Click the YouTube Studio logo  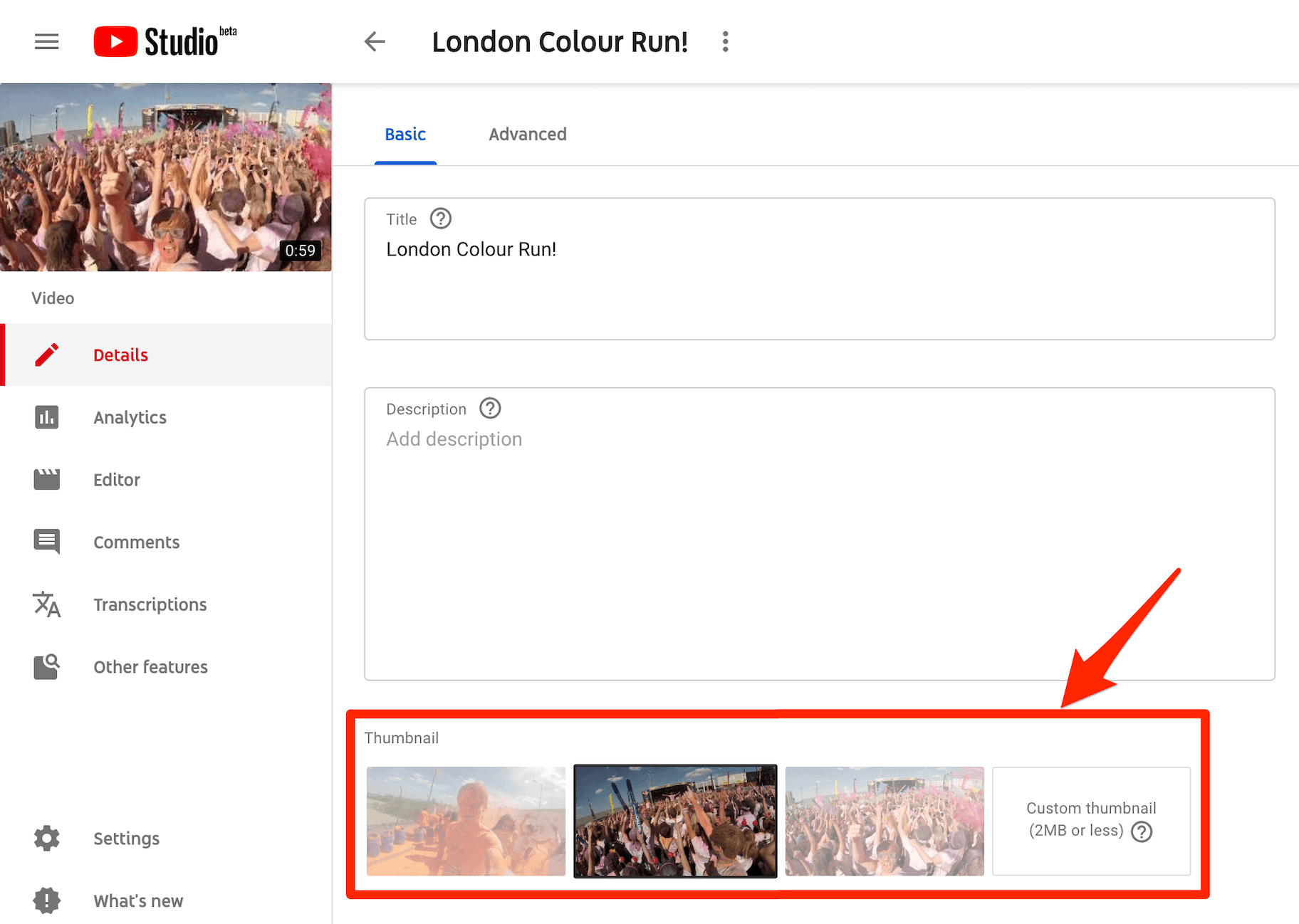[x=164, y=41]
